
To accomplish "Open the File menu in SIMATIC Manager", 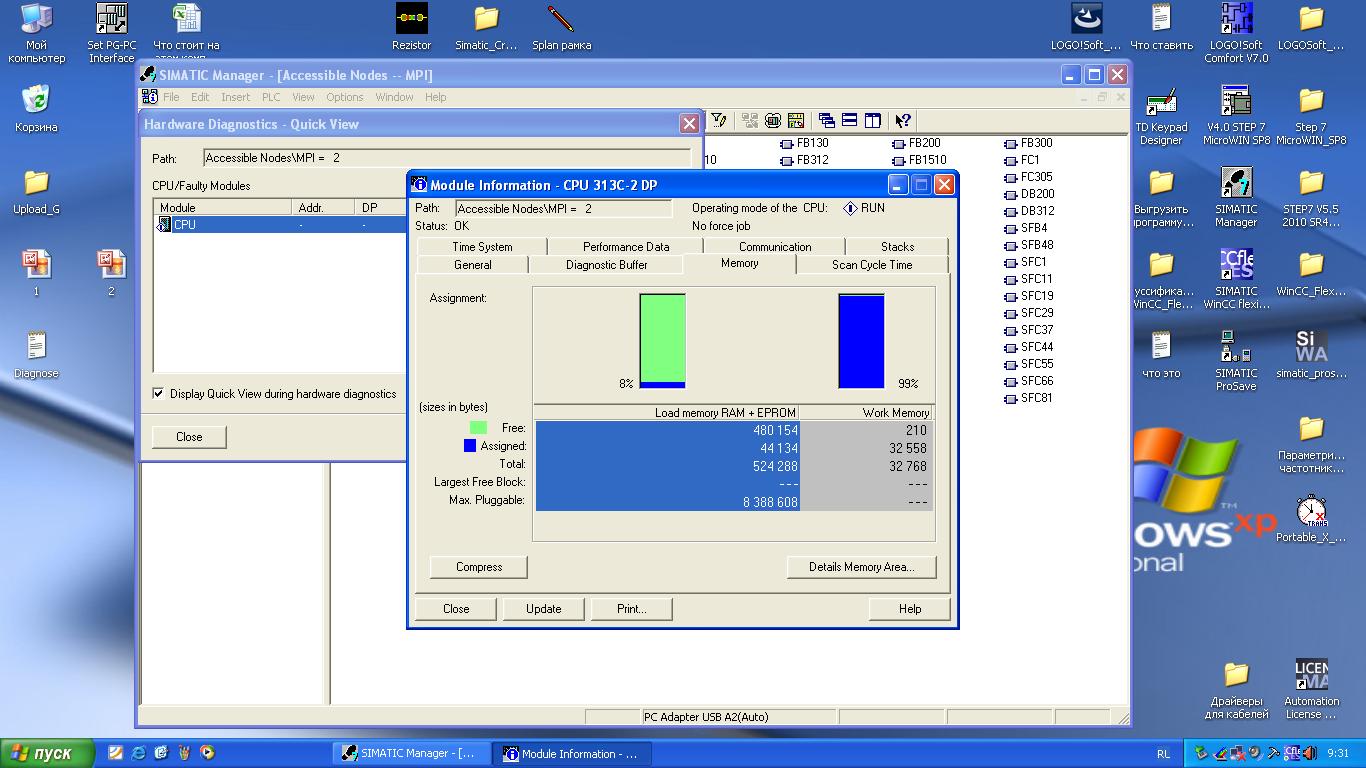I will [171, 97].
